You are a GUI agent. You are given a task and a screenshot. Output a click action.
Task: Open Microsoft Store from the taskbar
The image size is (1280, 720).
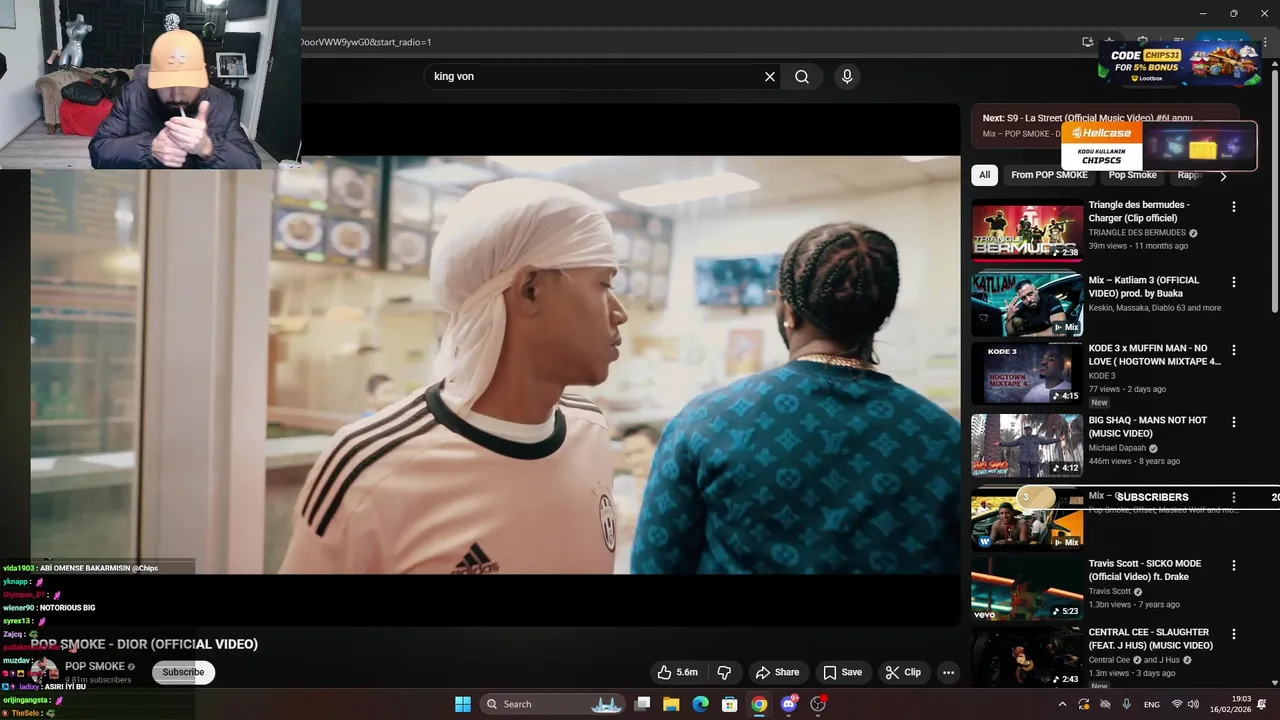click(730, 704)
